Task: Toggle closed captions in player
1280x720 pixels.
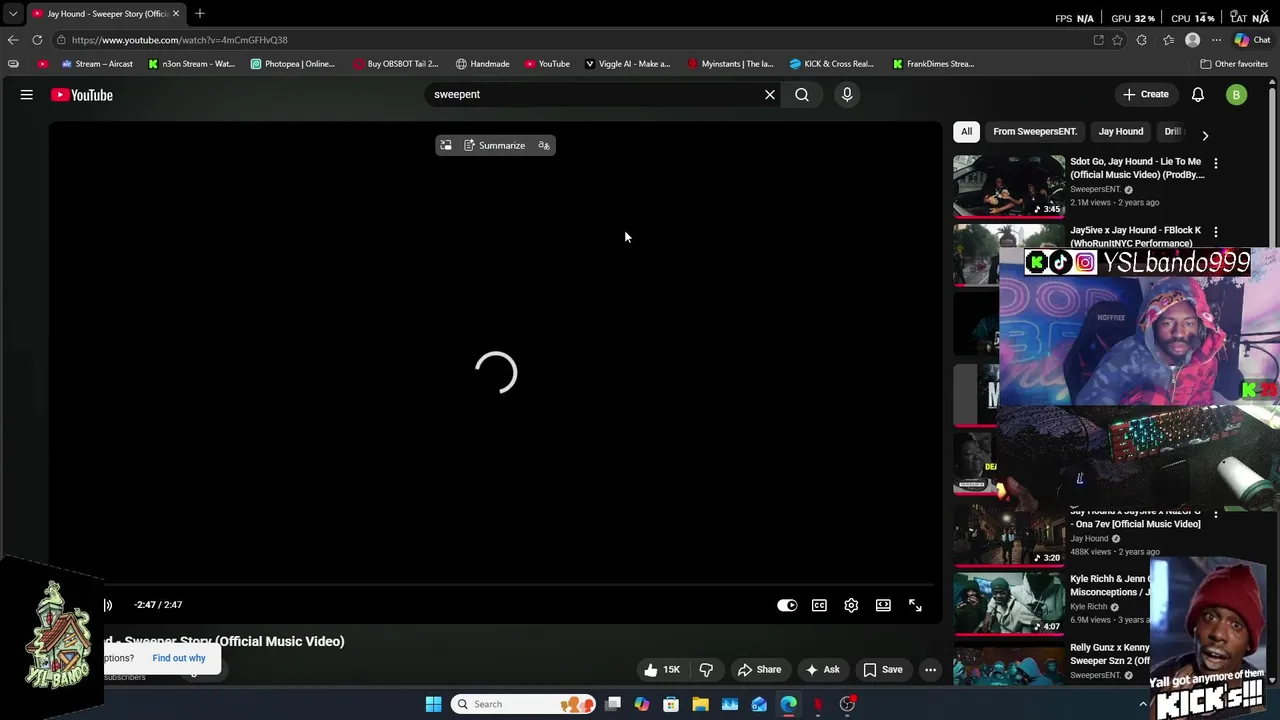Action: pos(819,605)
